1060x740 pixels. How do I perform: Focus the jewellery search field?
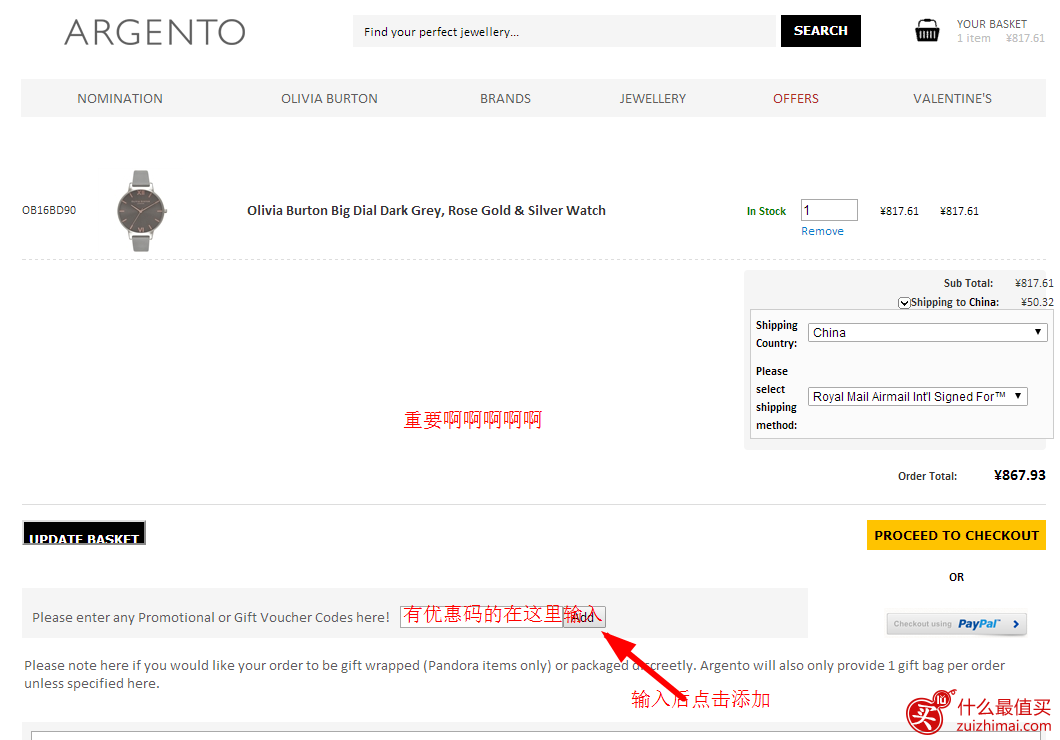[565, 31]
